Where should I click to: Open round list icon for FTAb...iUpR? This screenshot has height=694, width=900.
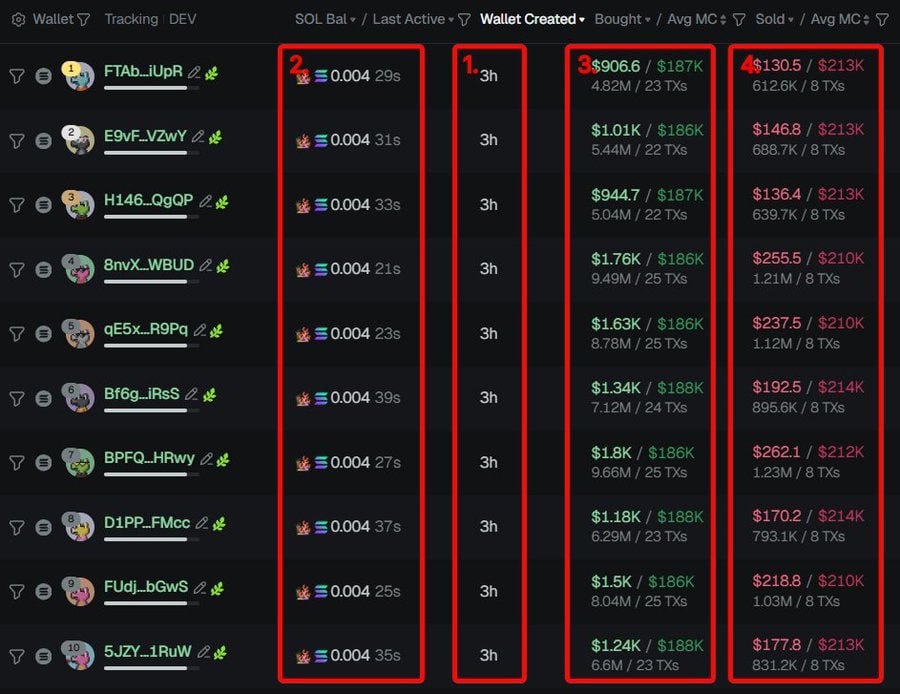click(43, 76)
